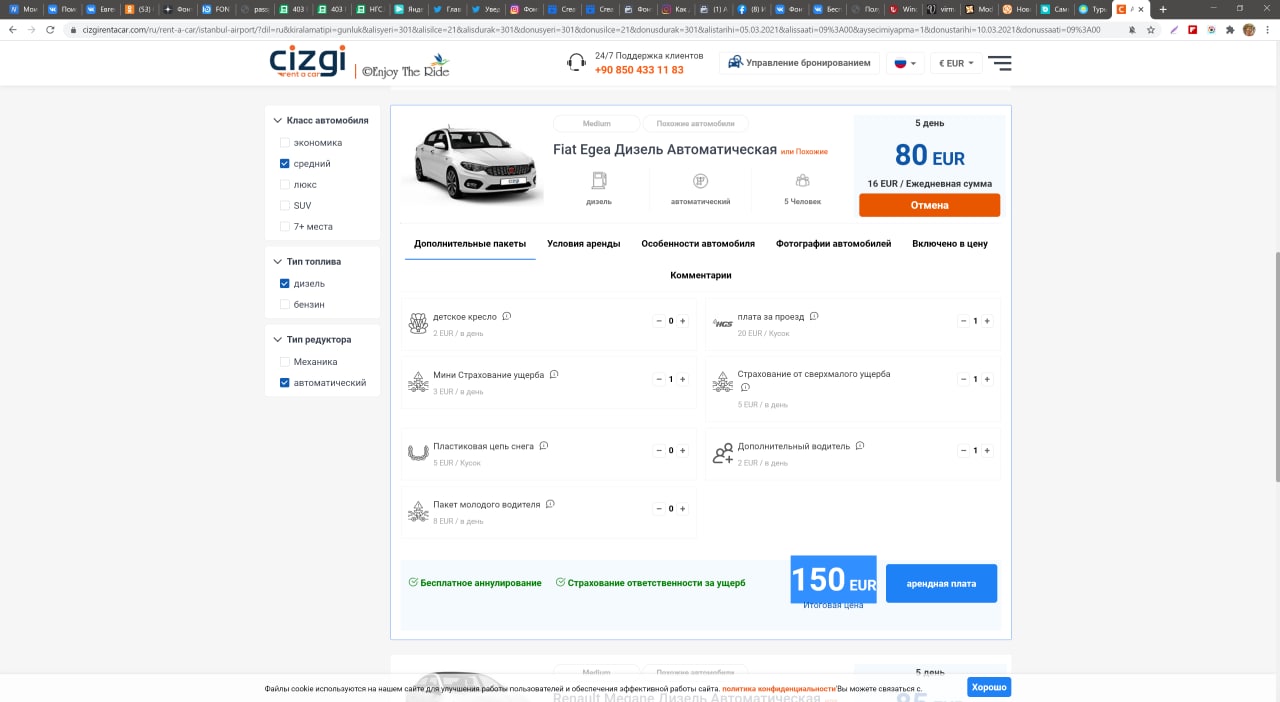Uncheck the автоматический transmission checkbox
Viewport: 1280px width, 702px height.
click(285, 383)
